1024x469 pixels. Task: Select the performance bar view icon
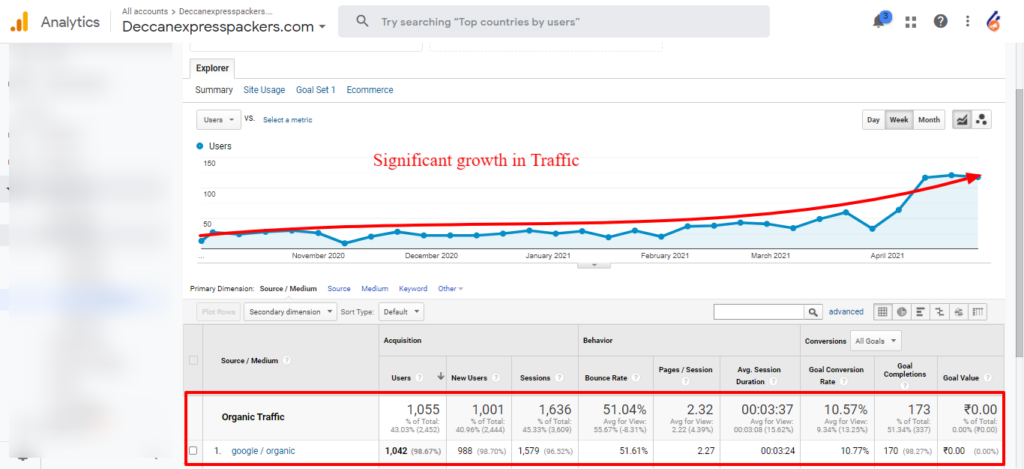click(x=920, y=312)
